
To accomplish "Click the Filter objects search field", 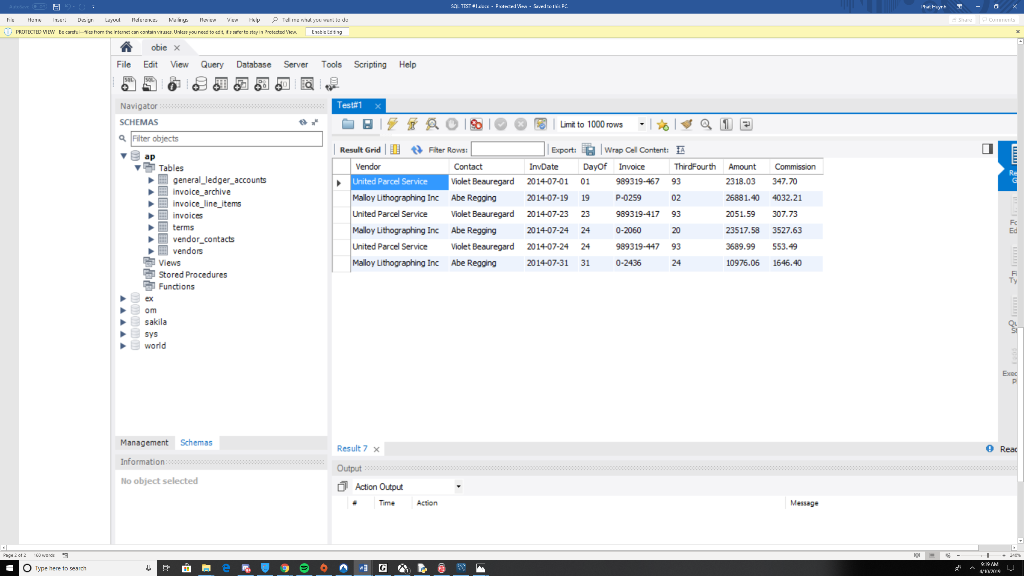I will 220,138.
